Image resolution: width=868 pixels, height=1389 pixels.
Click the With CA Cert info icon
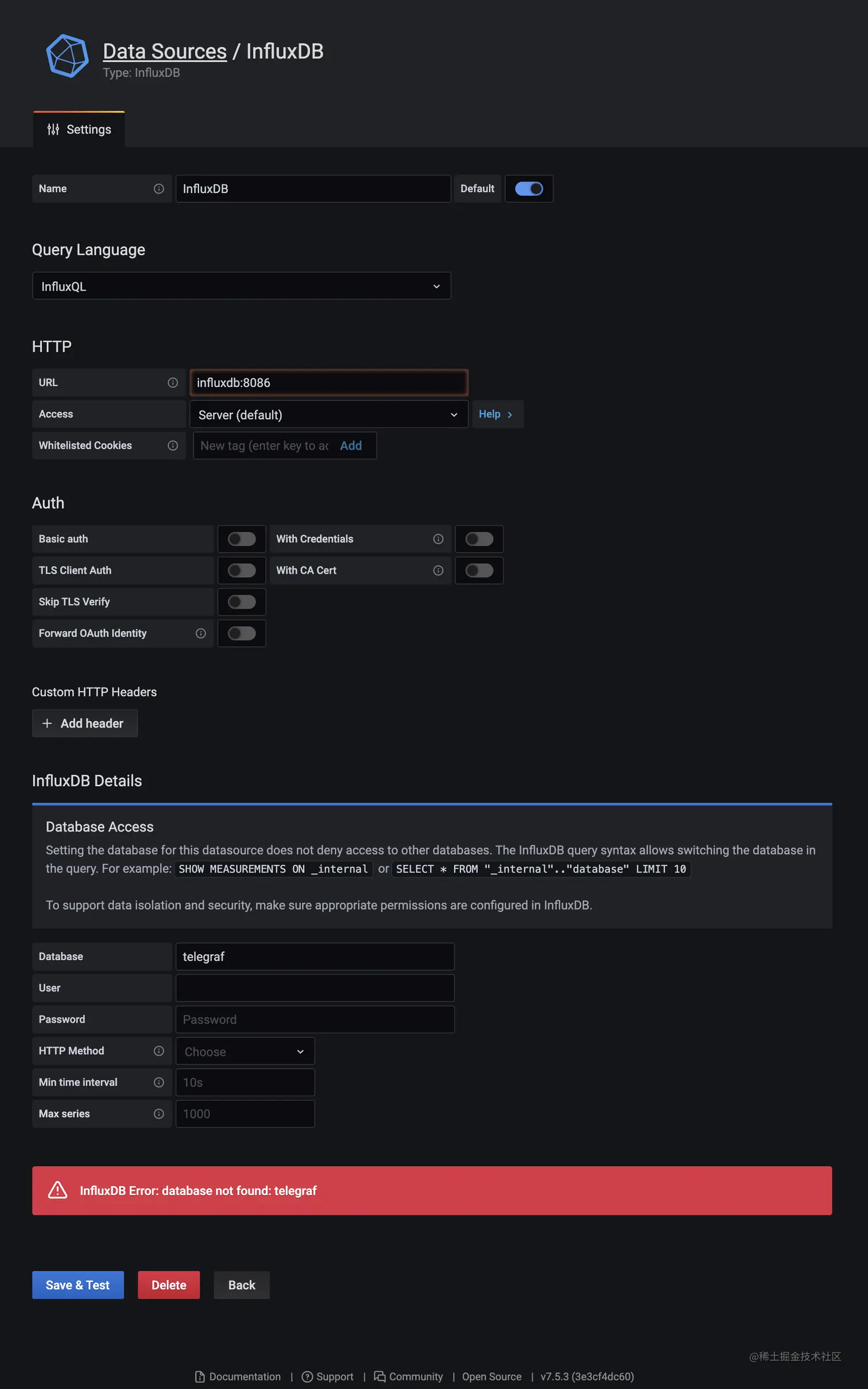[438, 570]
